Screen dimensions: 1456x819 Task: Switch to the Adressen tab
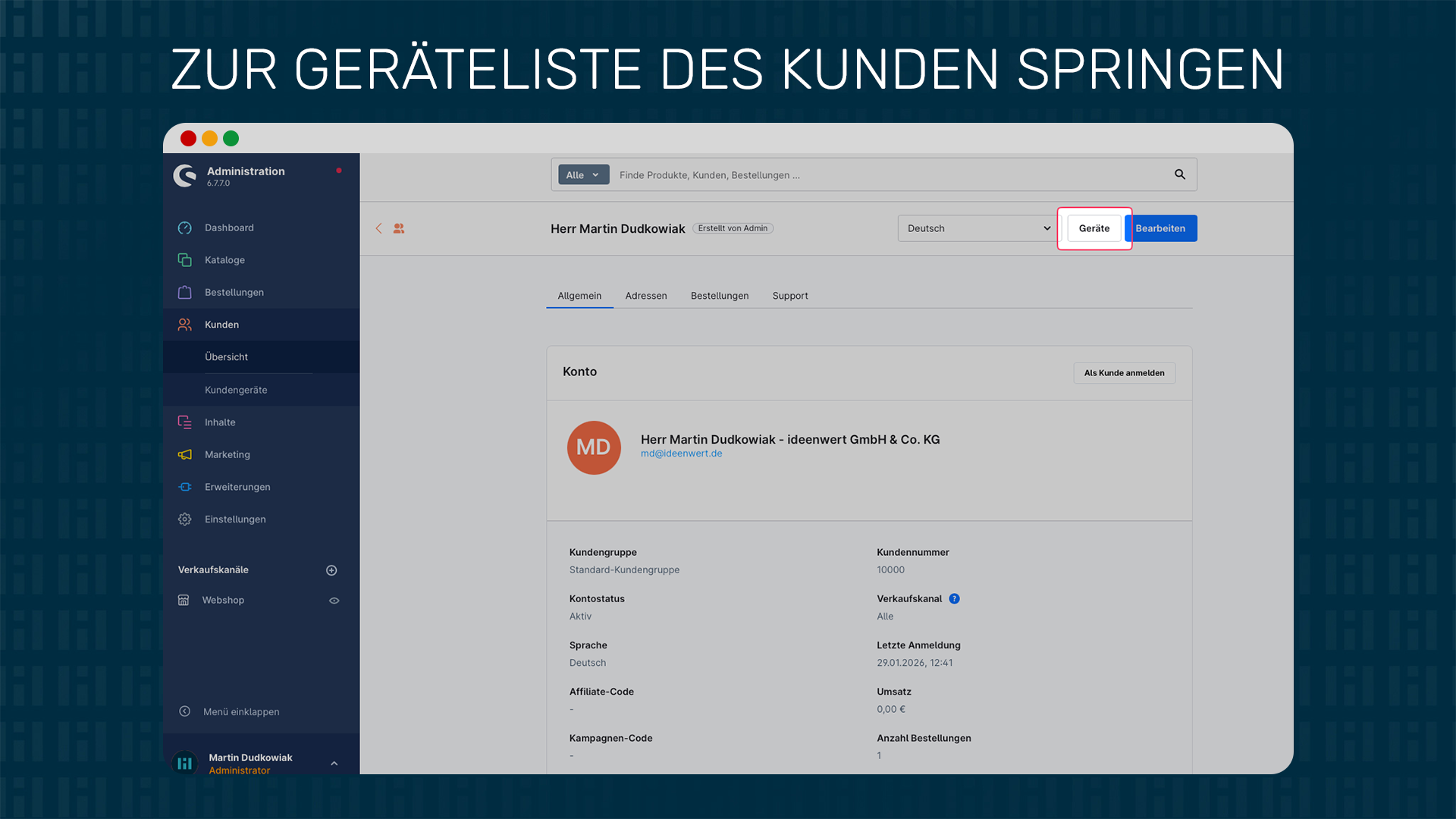click(x=645, y=296)
